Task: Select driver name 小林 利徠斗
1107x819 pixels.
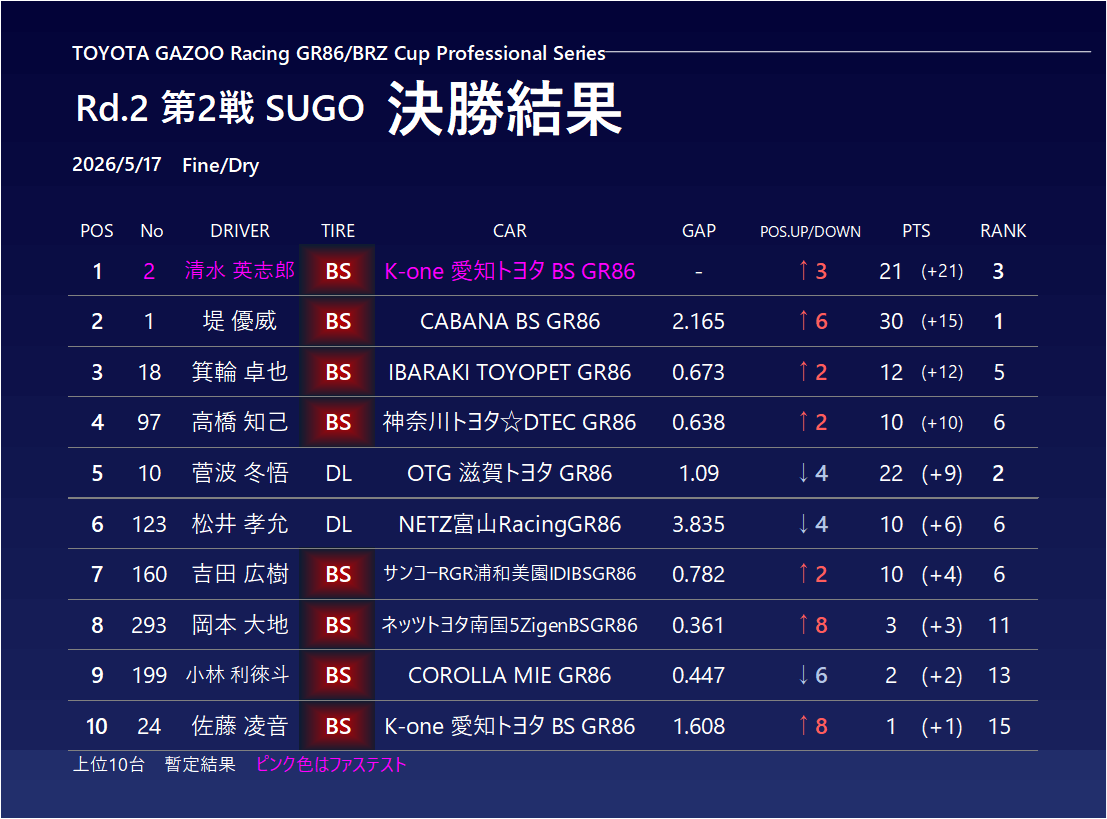Action: tap(238, 675)
